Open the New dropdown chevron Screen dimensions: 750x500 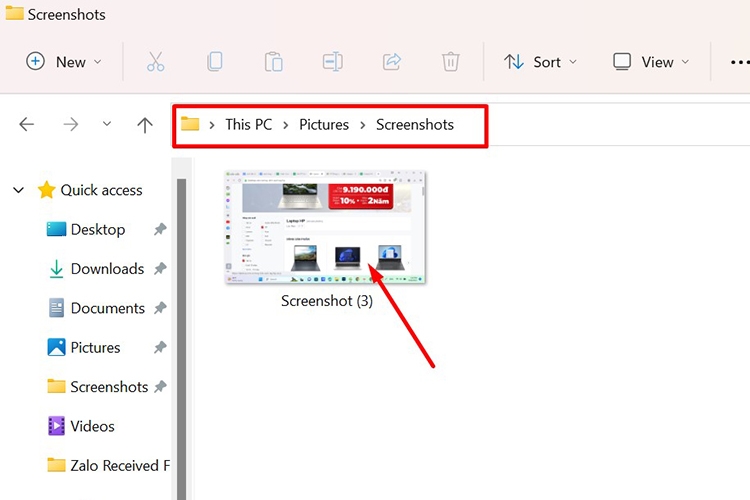click(98, 62)
